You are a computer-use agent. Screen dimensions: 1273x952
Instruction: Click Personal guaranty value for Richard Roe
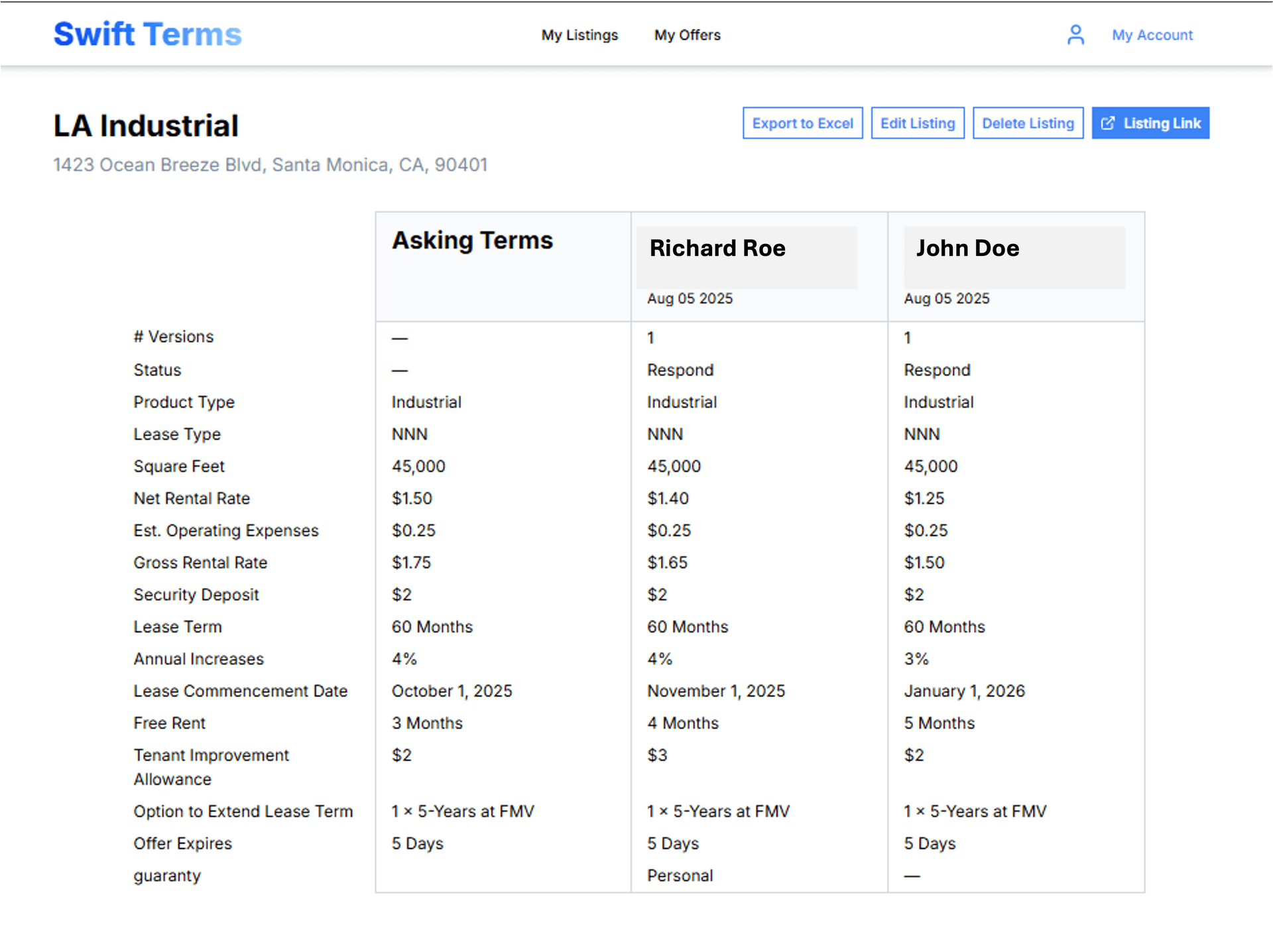point(680,876)
